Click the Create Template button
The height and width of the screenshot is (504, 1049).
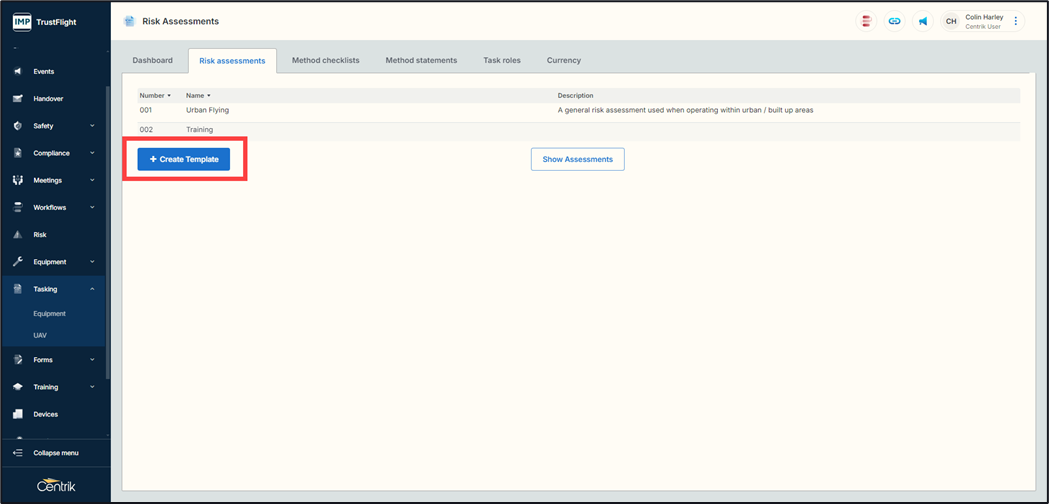pyautogui.click(x=184, y=159)
